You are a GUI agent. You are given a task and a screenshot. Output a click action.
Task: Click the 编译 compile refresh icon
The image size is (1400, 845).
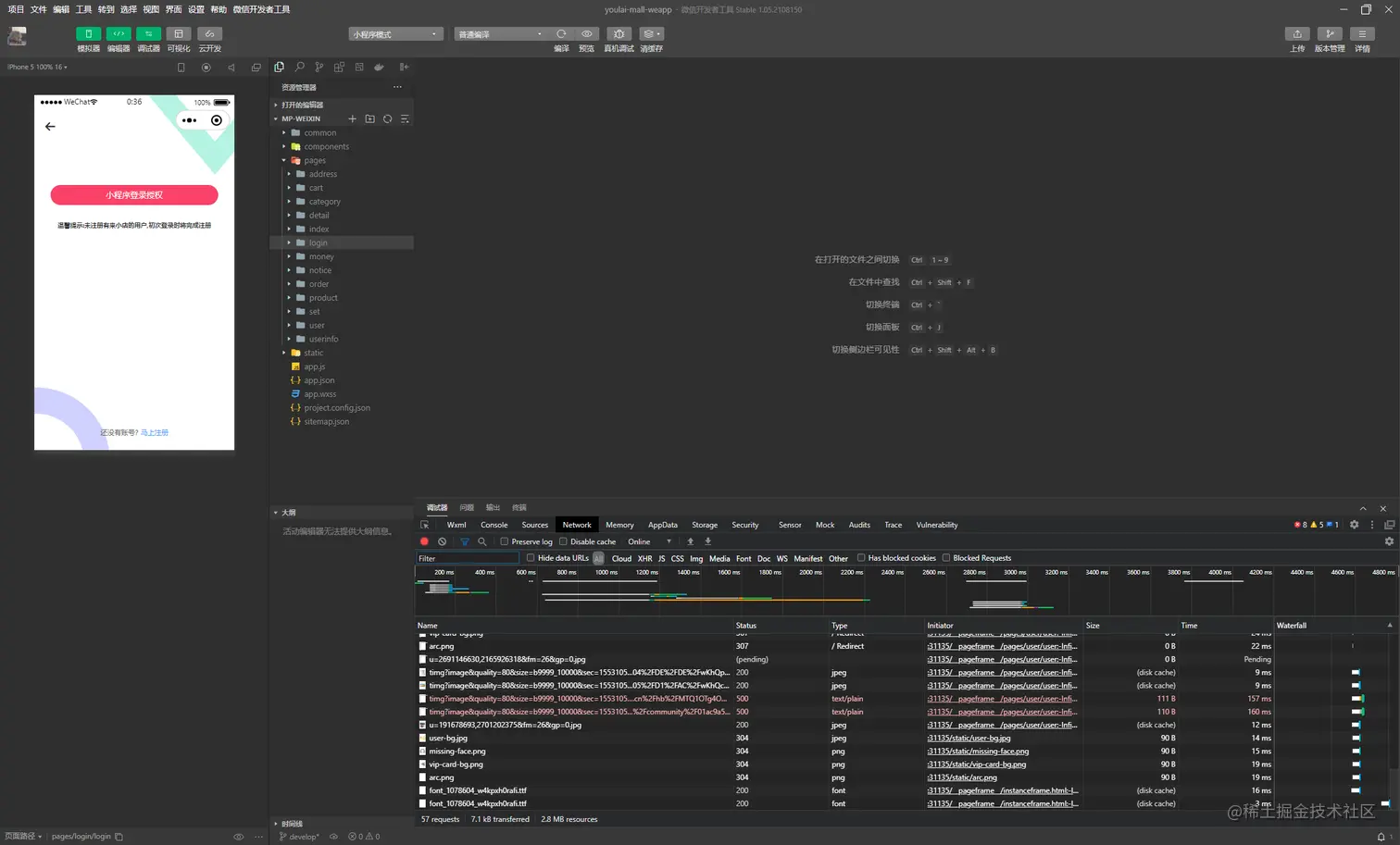[561, 34]
